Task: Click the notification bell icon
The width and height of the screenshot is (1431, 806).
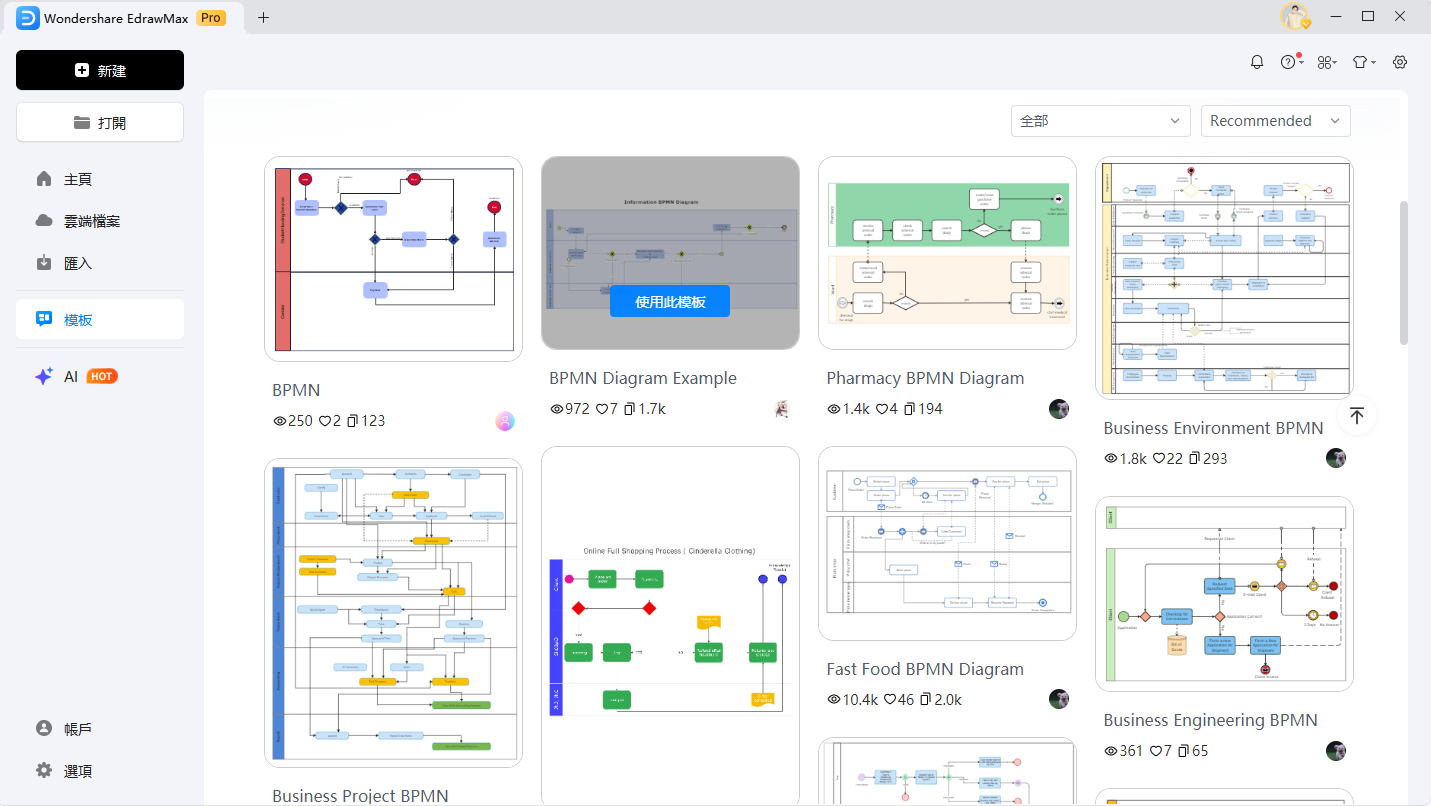Action: click(x=1257, y=62)
